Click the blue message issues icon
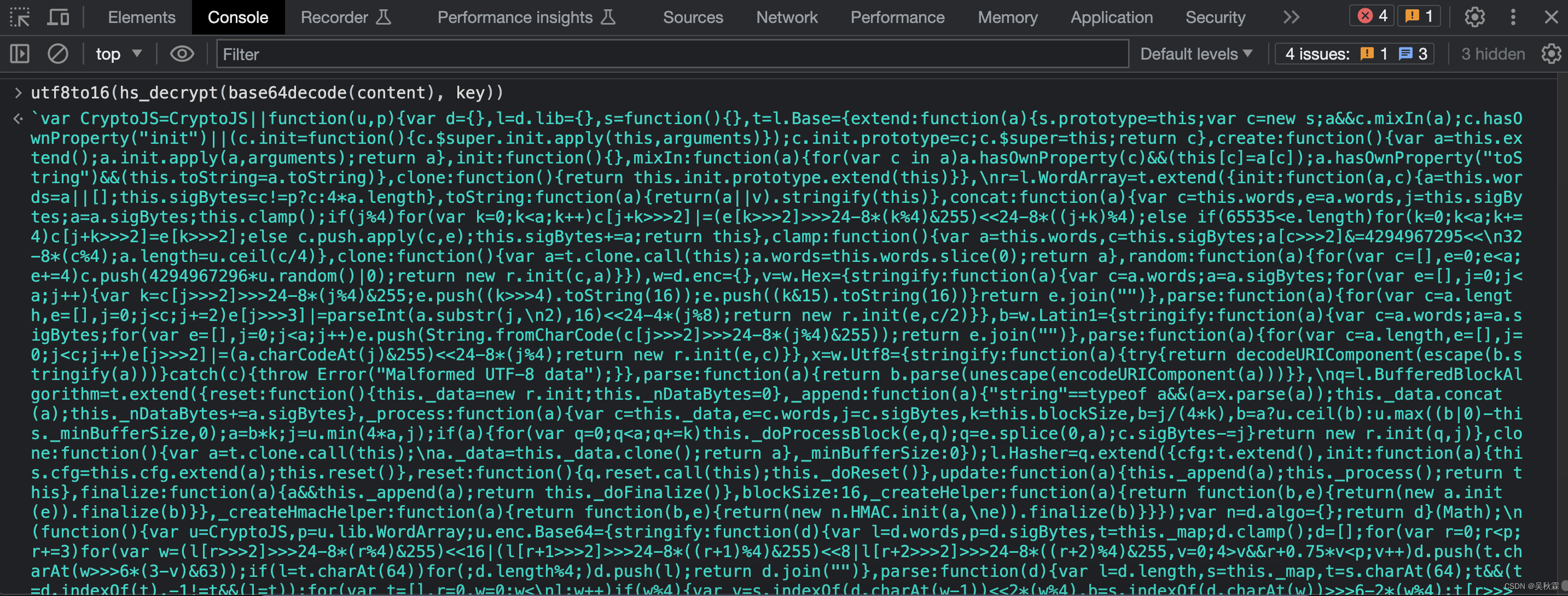The height and width of the screenshot is (596, 1568). tap(1406, 54)
